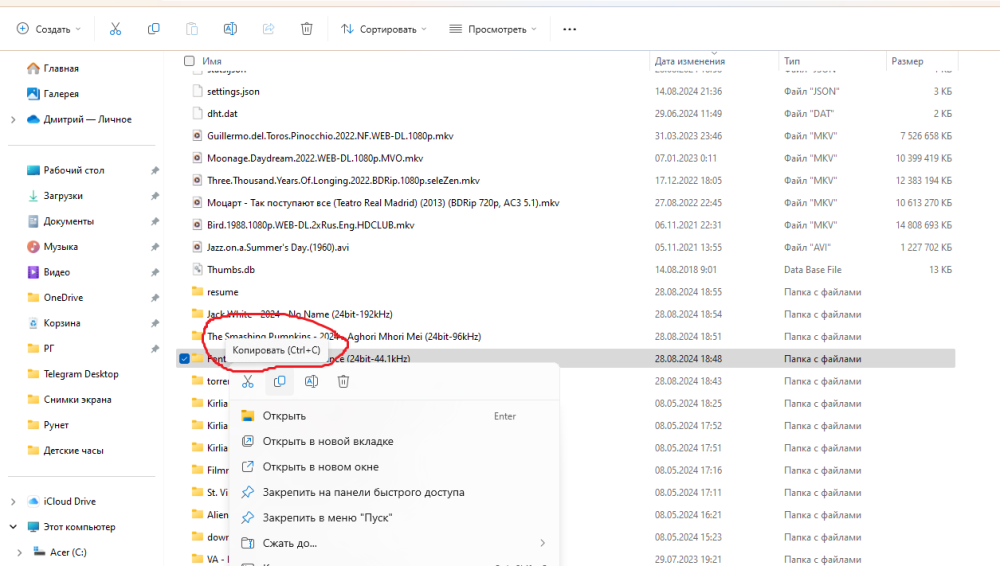Click the Rename icon in top toolbar
Image resolution: width=1000 pixels, height=566 pixels.
tap(230, 29)
